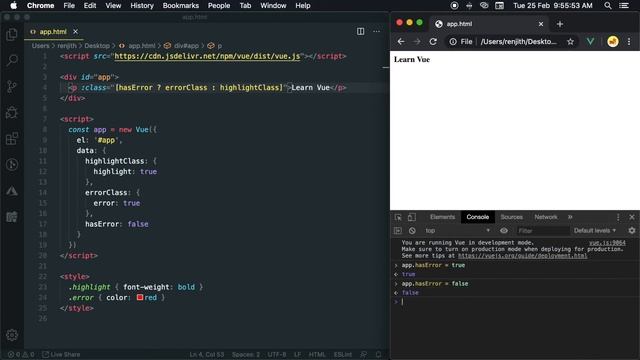The width and height of the screenshot is (640, 360).
Task: Bookmark this page with the star
Action: click(x=570, y=42)
